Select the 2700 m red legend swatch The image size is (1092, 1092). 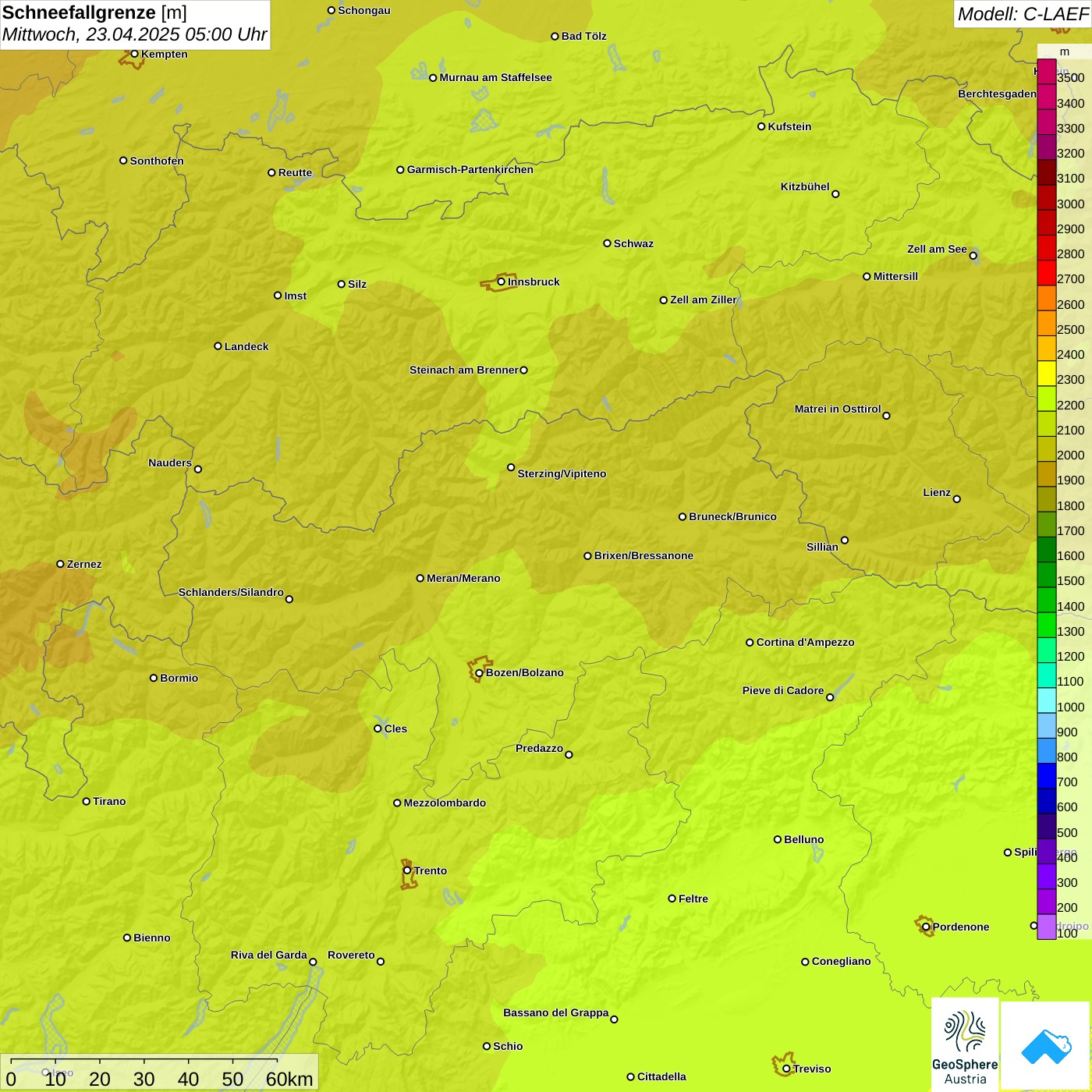(1047, 273)
